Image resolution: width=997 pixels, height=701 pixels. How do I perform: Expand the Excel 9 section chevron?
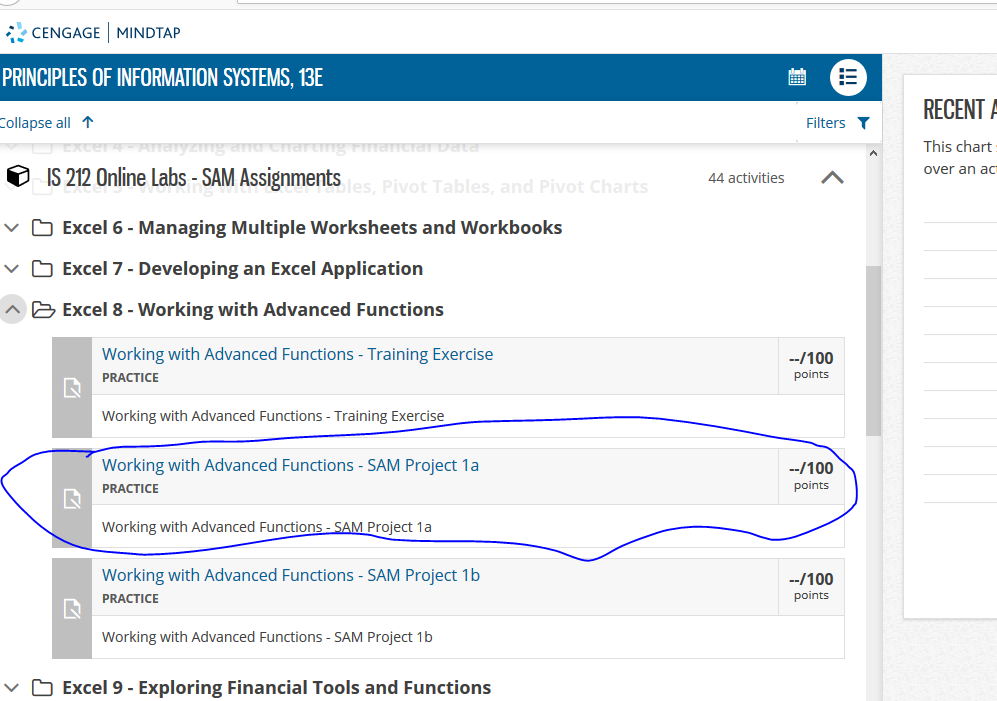11,688
